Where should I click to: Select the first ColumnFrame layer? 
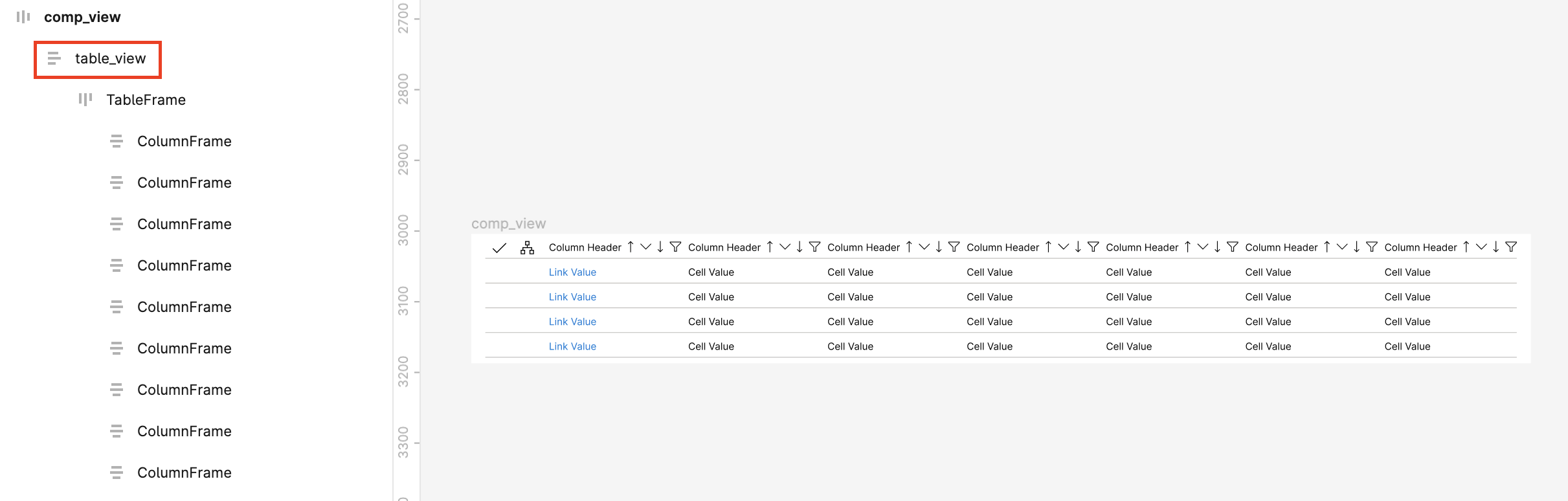pos(184,141)
